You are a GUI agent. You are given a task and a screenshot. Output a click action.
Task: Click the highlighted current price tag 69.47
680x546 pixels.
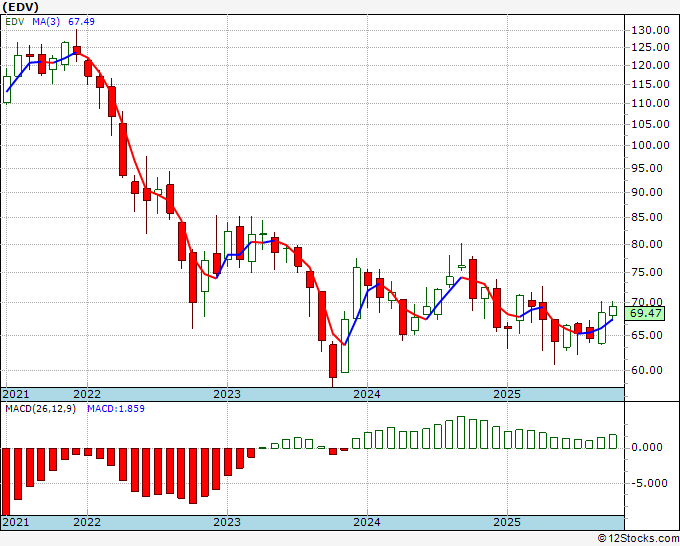[x=645, y=313]
